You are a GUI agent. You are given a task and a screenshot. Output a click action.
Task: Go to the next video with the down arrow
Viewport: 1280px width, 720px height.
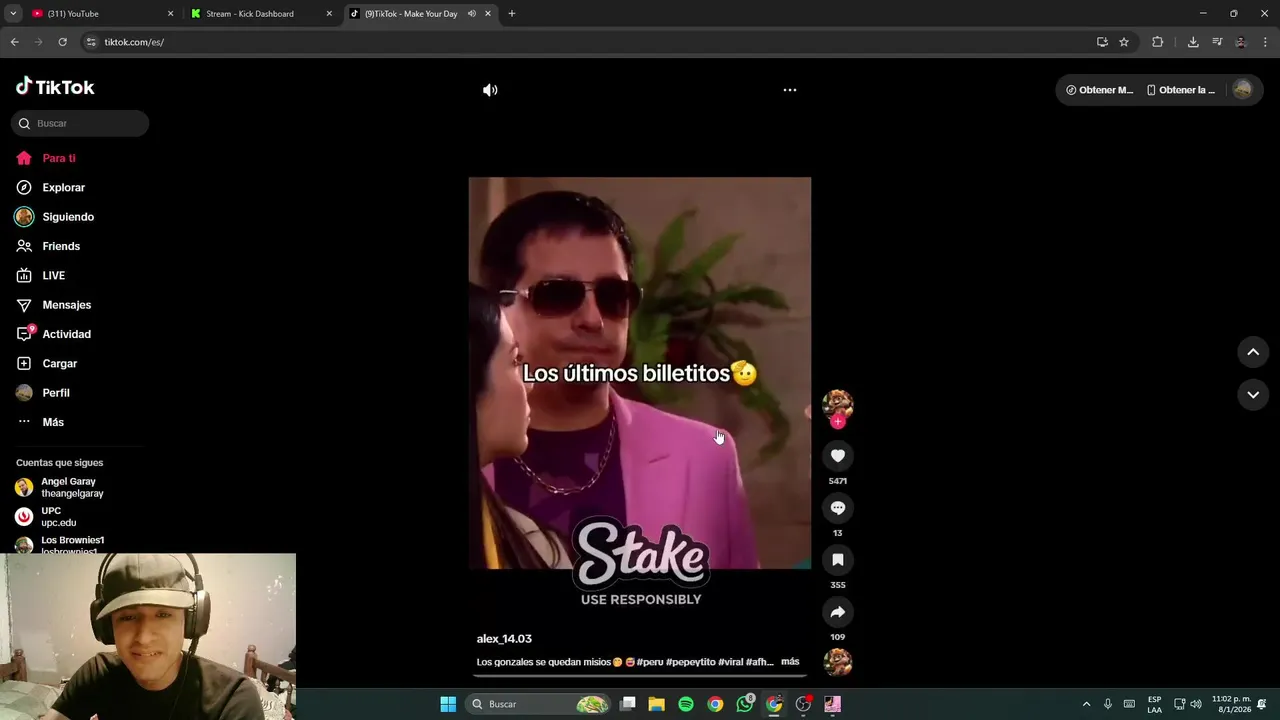coord(1253,395)
